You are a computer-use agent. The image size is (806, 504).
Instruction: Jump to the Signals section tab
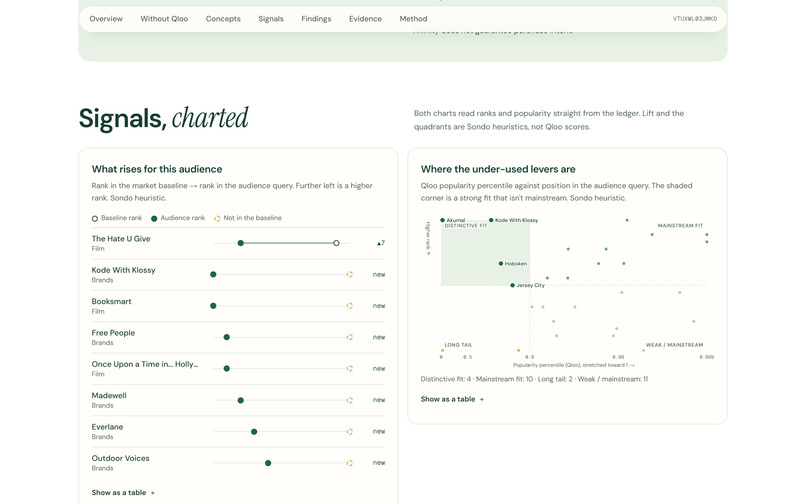coord(271,19)
